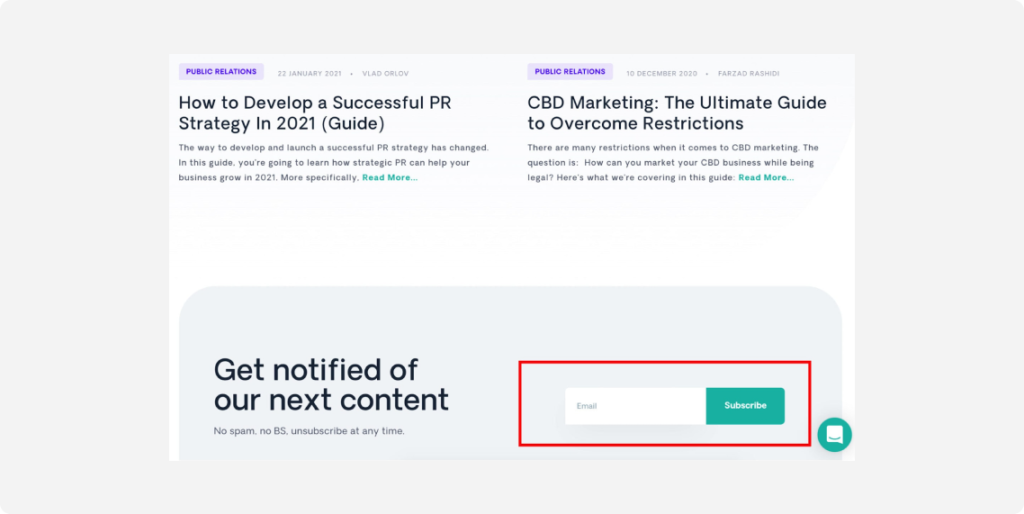Click the "Get notified of our next content" heading
This screenshot has width=1024, height=514.
[x=331, y=385]
